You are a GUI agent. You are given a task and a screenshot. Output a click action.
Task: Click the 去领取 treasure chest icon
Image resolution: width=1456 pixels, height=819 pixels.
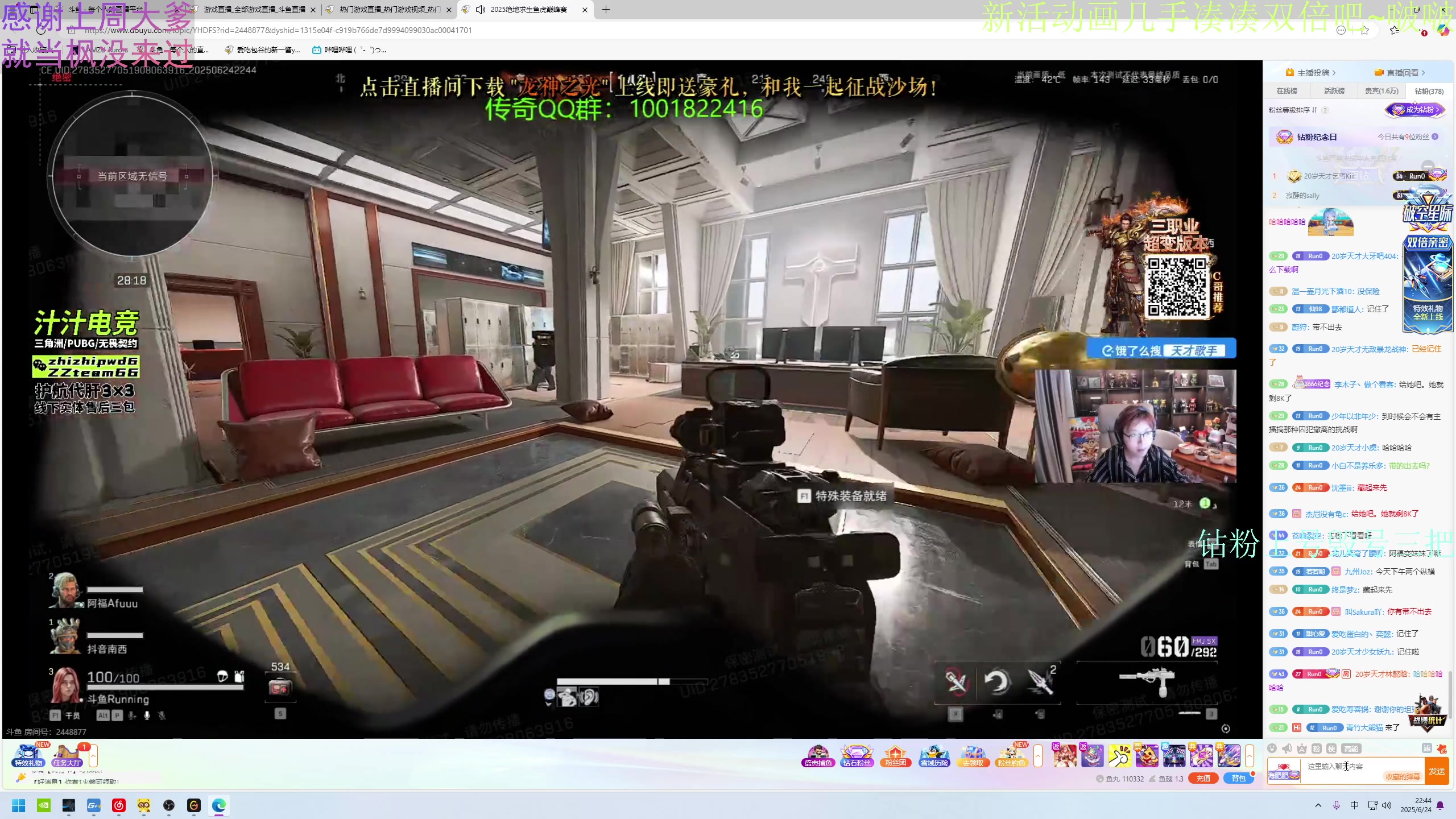[973, 755]
